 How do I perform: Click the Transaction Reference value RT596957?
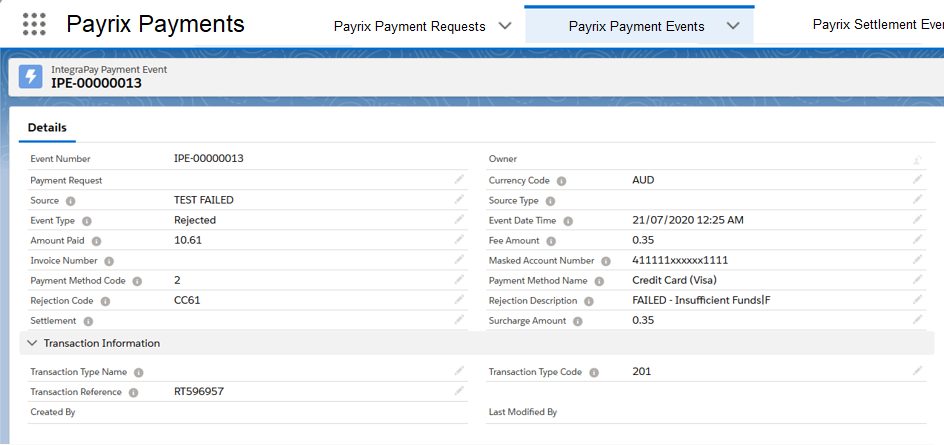tap(198, 392)
